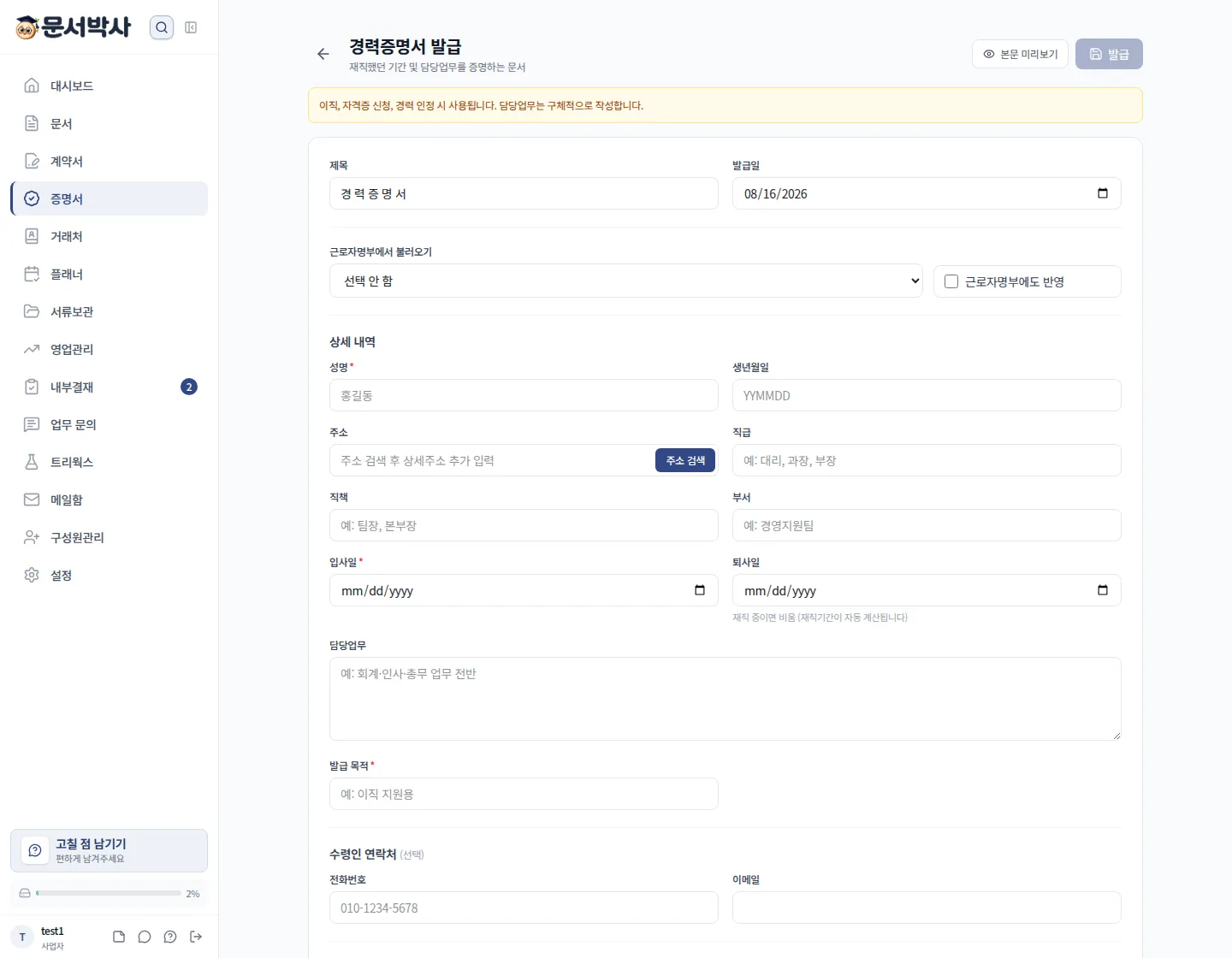Open 업무 문의 in the sidebar

point(110,424)
